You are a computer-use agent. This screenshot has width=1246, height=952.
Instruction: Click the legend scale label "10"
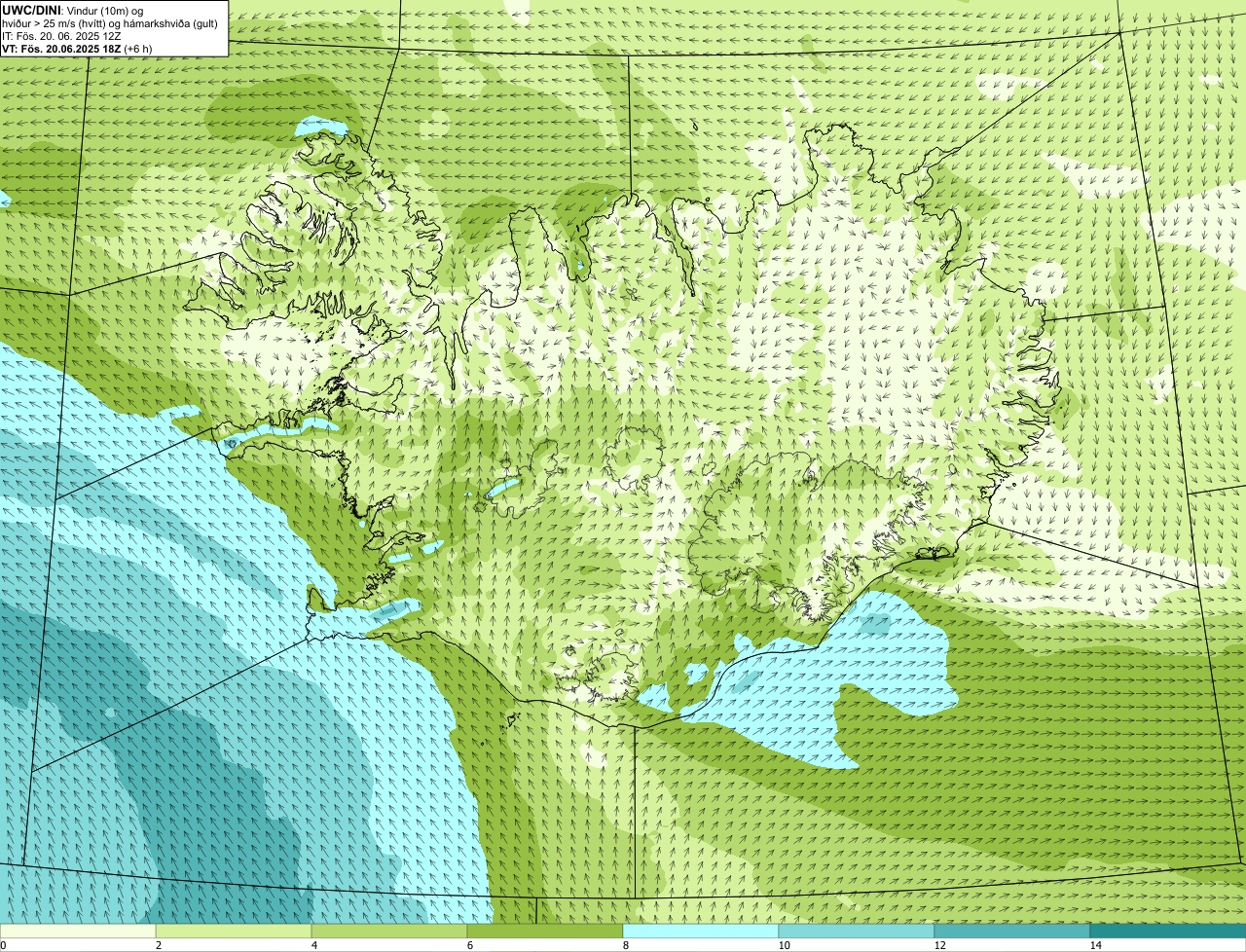[784, 945]
